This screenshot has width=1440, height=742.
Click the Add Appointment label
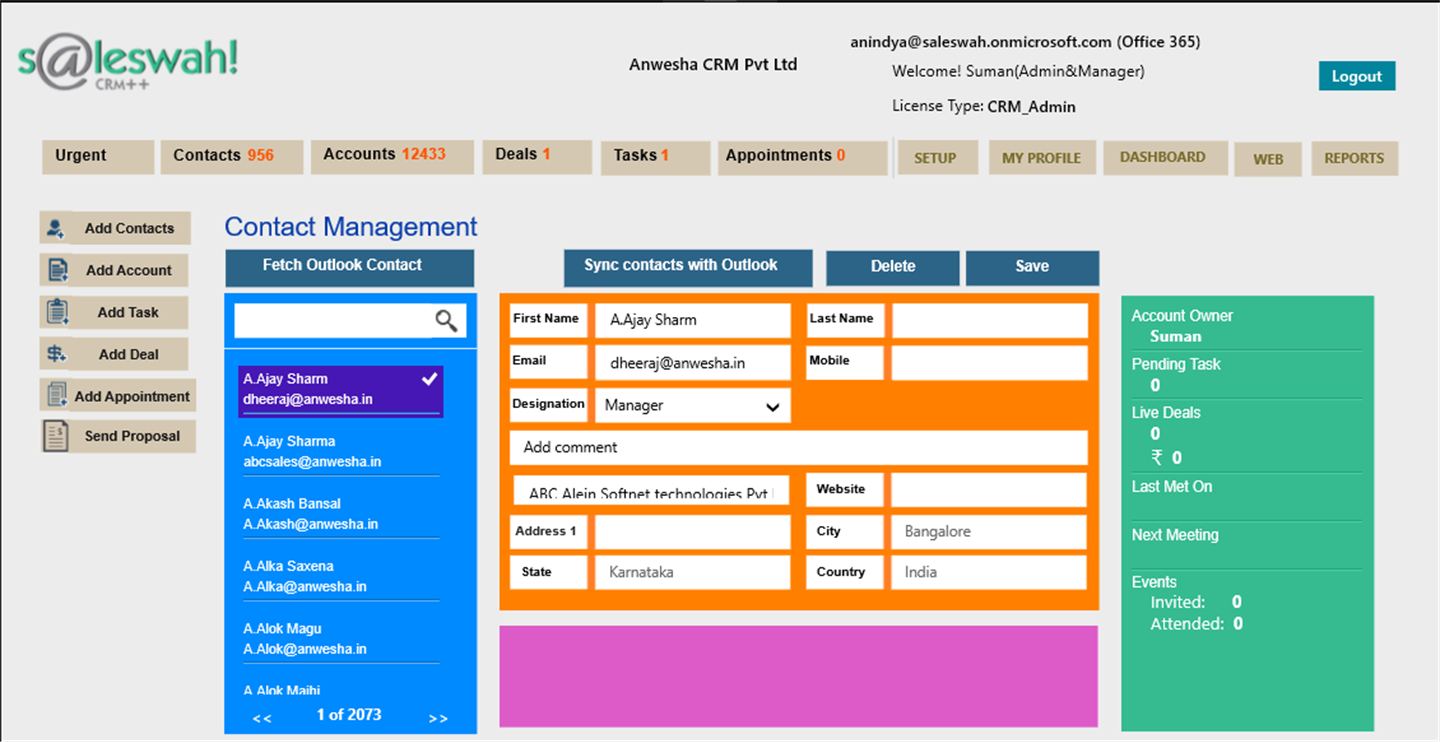(x=132, y=396)
